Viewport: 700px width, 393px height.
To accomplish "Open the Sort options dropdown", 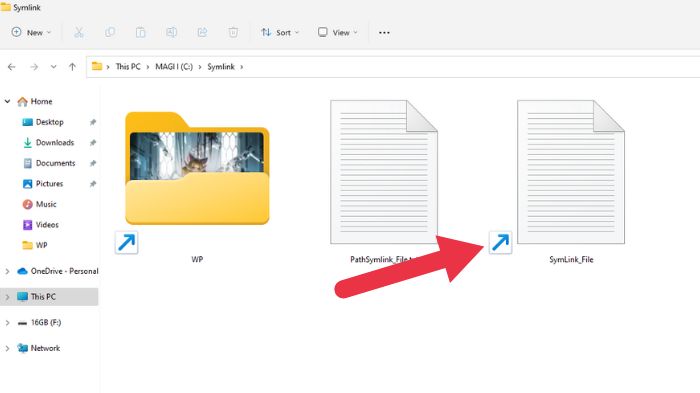I will point(280,33).
